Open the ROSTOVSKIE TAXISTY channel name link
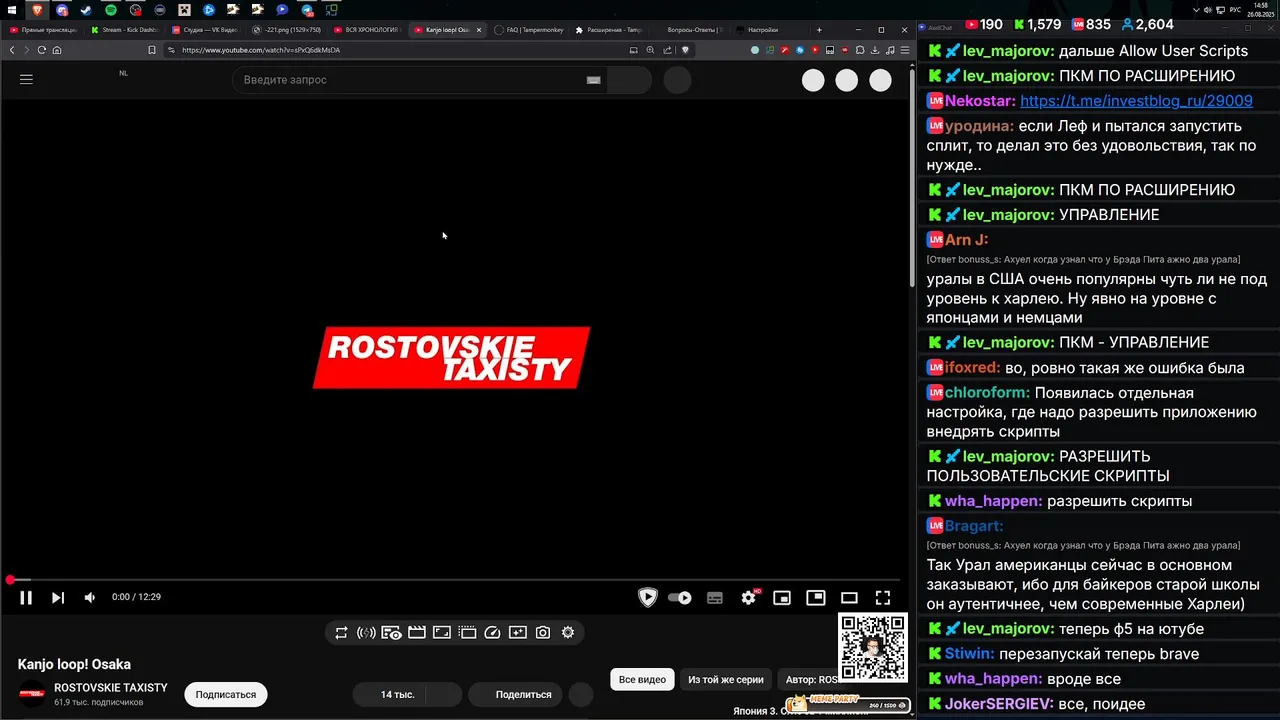Image resolution: width=1280 pixels, height=720 pixels. [111, 688]
